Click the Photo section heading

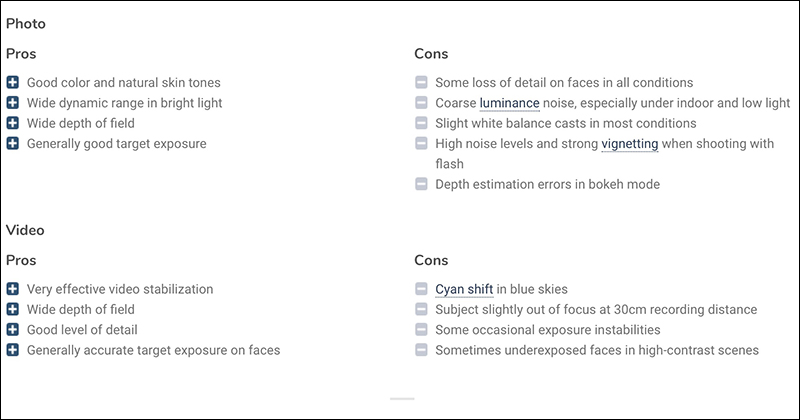(26, 23)
